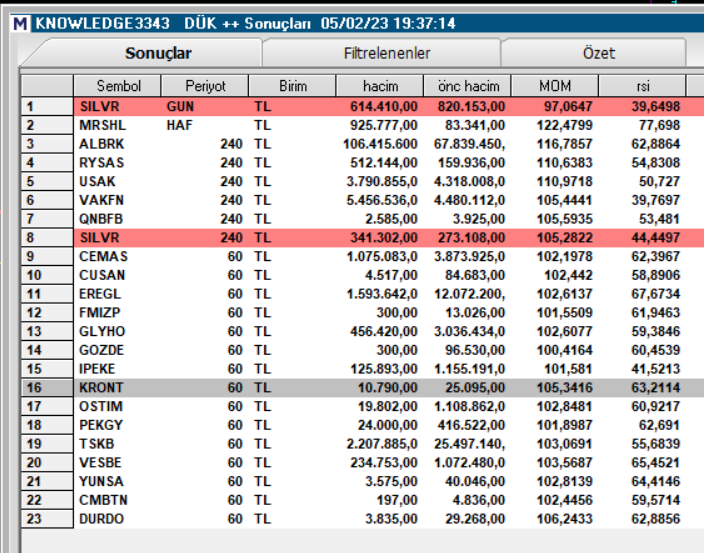Sort by the Birim column header

coord(293,86)
